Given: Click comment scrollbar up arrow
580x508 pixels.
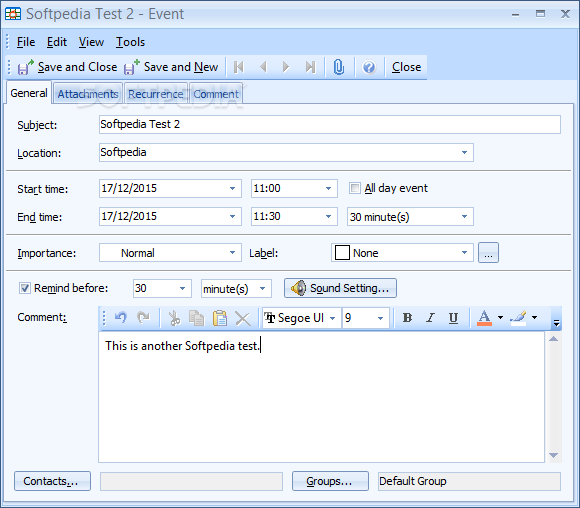Looking at the screenshot, I should pyautogui.click(x=553, y=339).
